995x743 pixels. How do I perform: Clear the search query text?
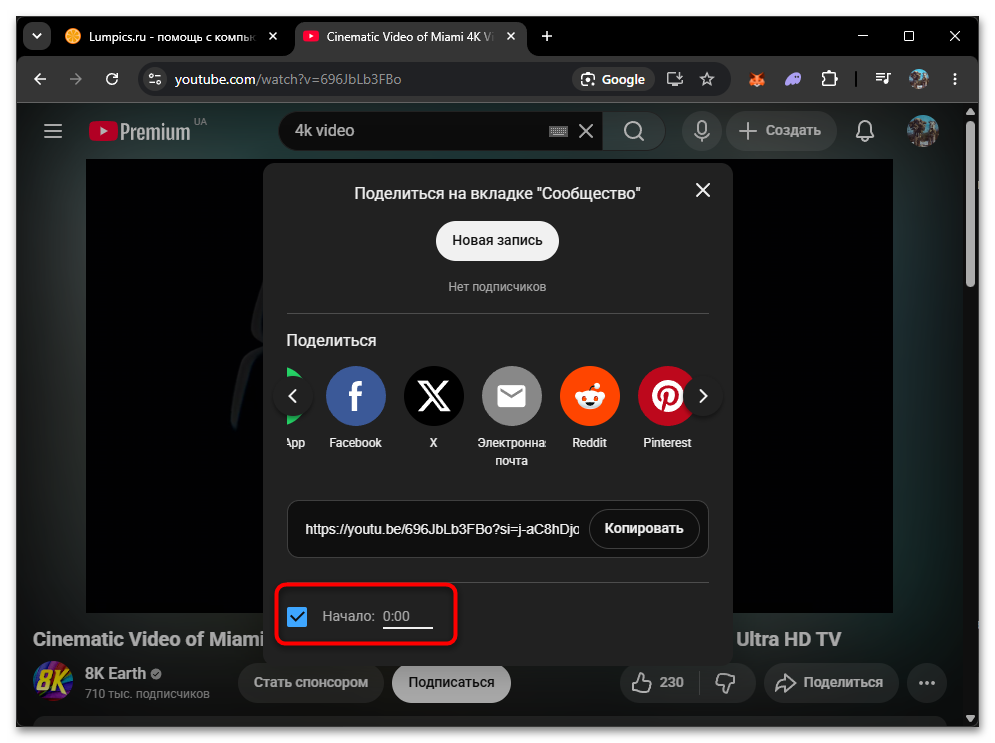[586, 131]
